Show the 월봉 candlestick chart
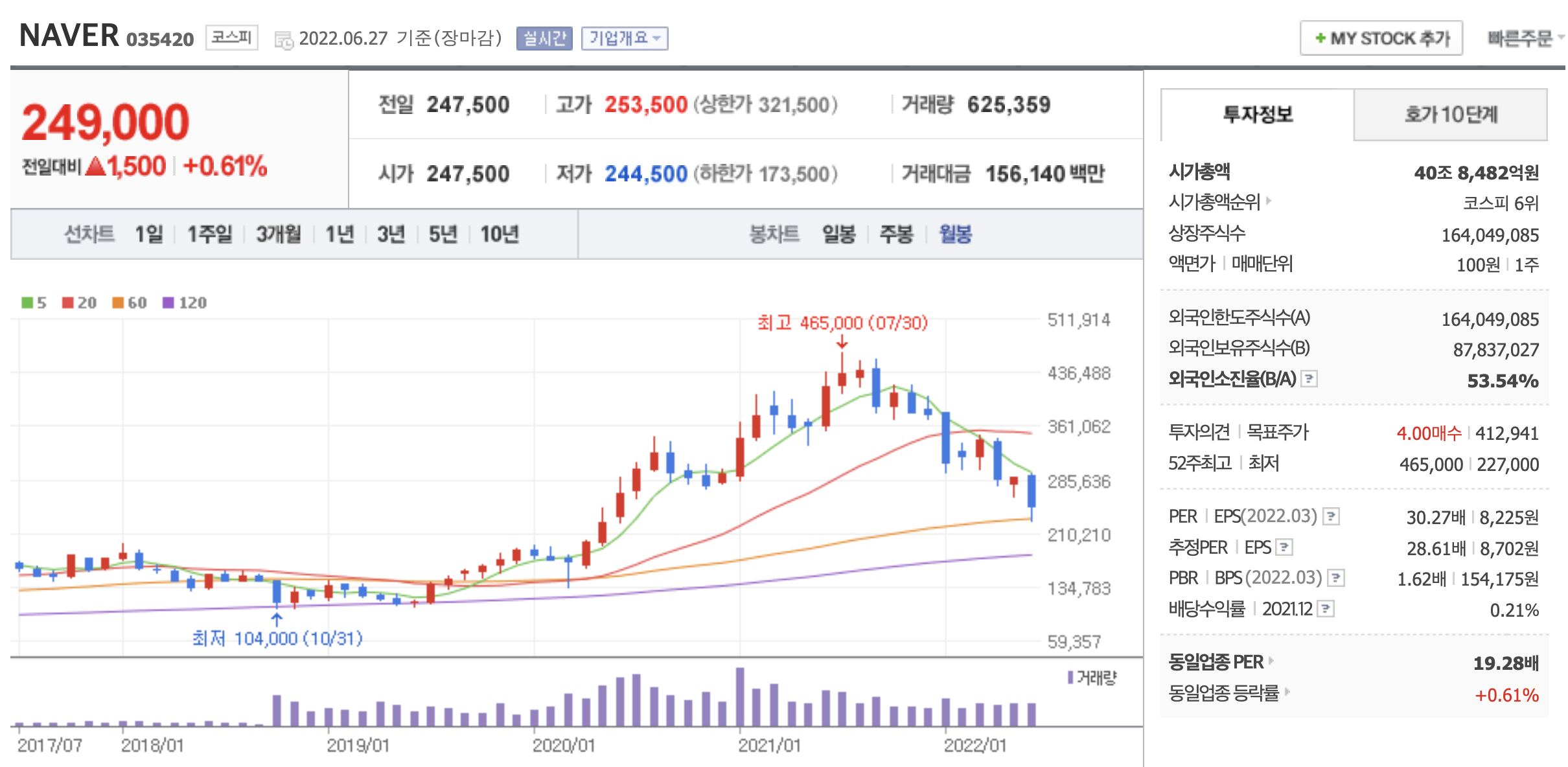 coord(956,234)
